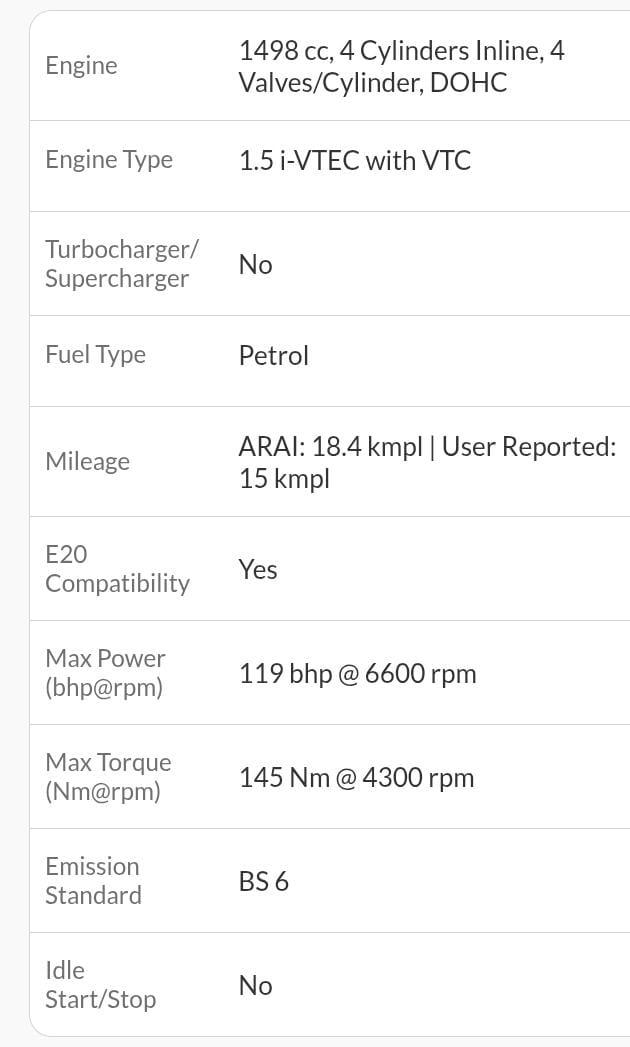Click the Turbocharger/Supercharger label
The width and height of the screenshot is (630, 1047).
coord(121,264)
